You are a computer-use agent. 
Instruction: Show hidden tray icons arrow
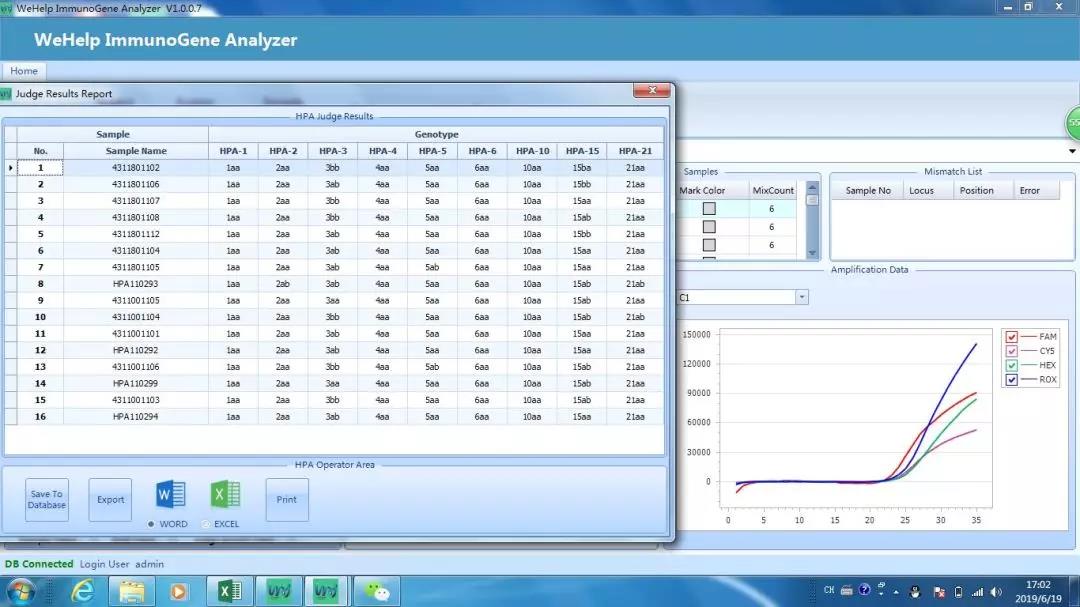click(896, 592)
